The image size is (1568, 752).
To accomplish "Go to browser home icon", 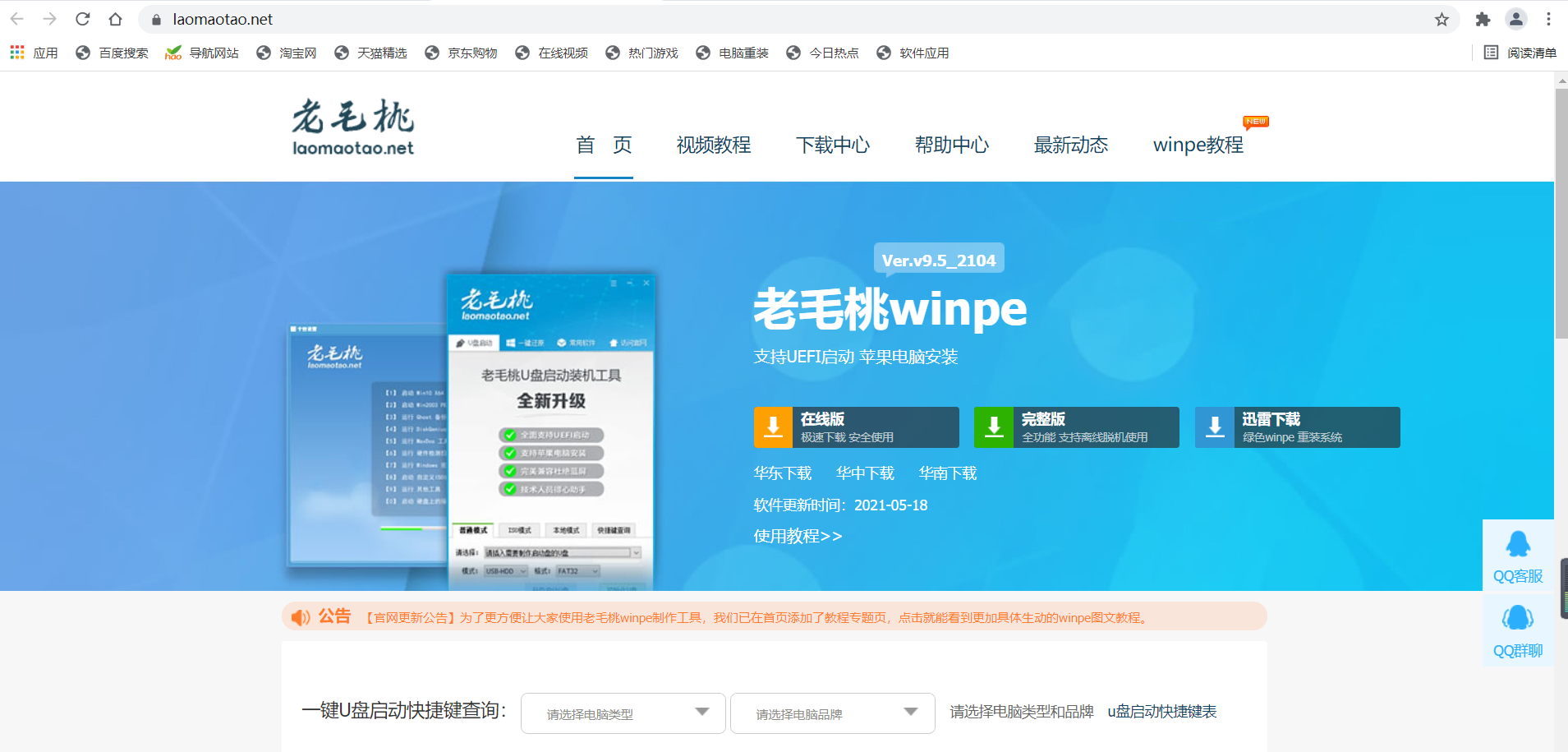I will (116, 19).
